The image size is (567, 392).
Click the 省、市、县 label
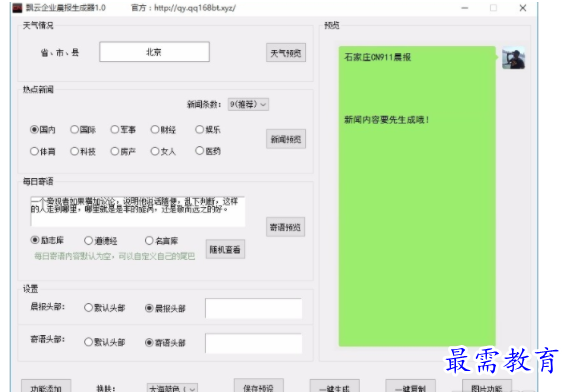pos(60,53)
